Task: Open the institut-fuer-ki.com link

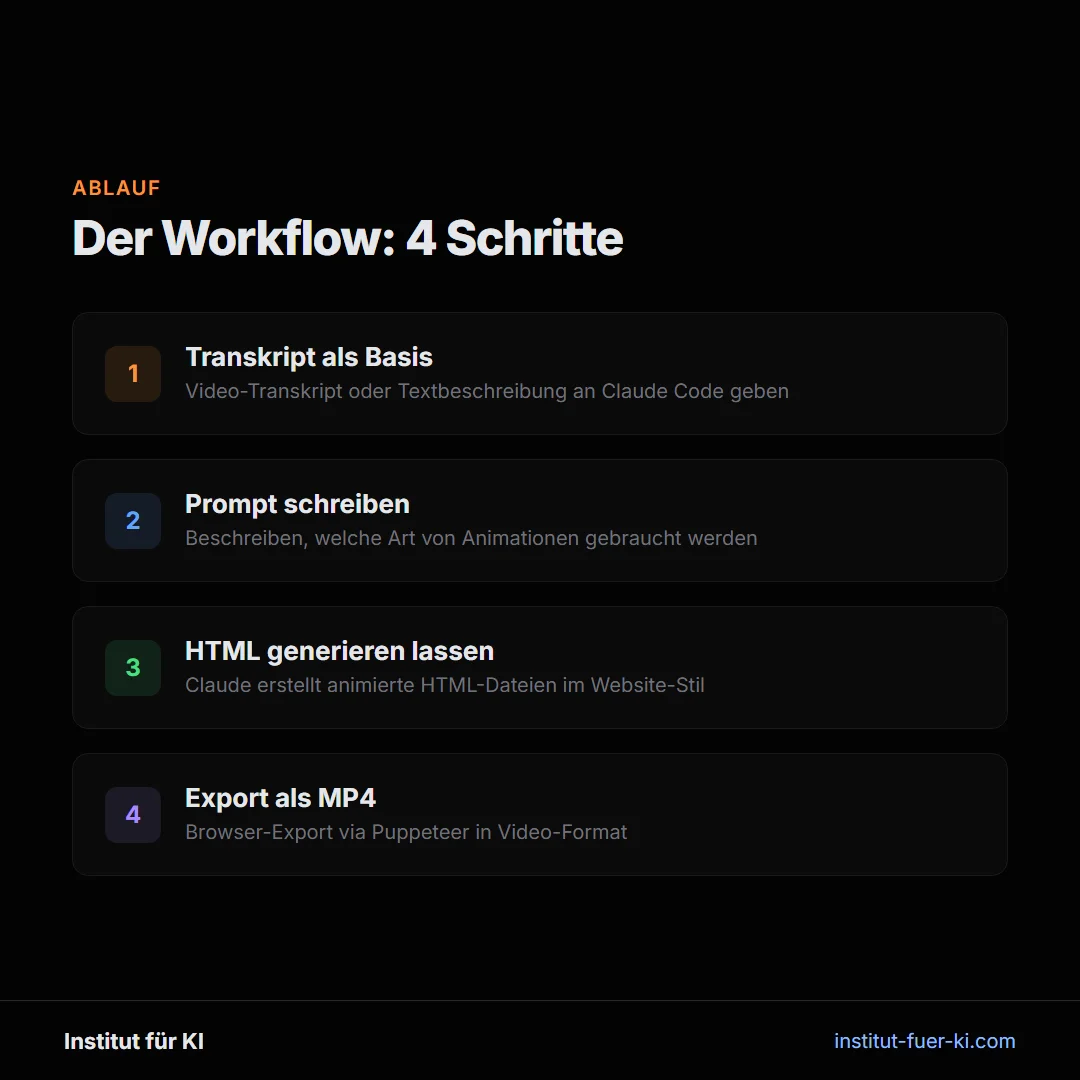Action: pos(924,1041)
